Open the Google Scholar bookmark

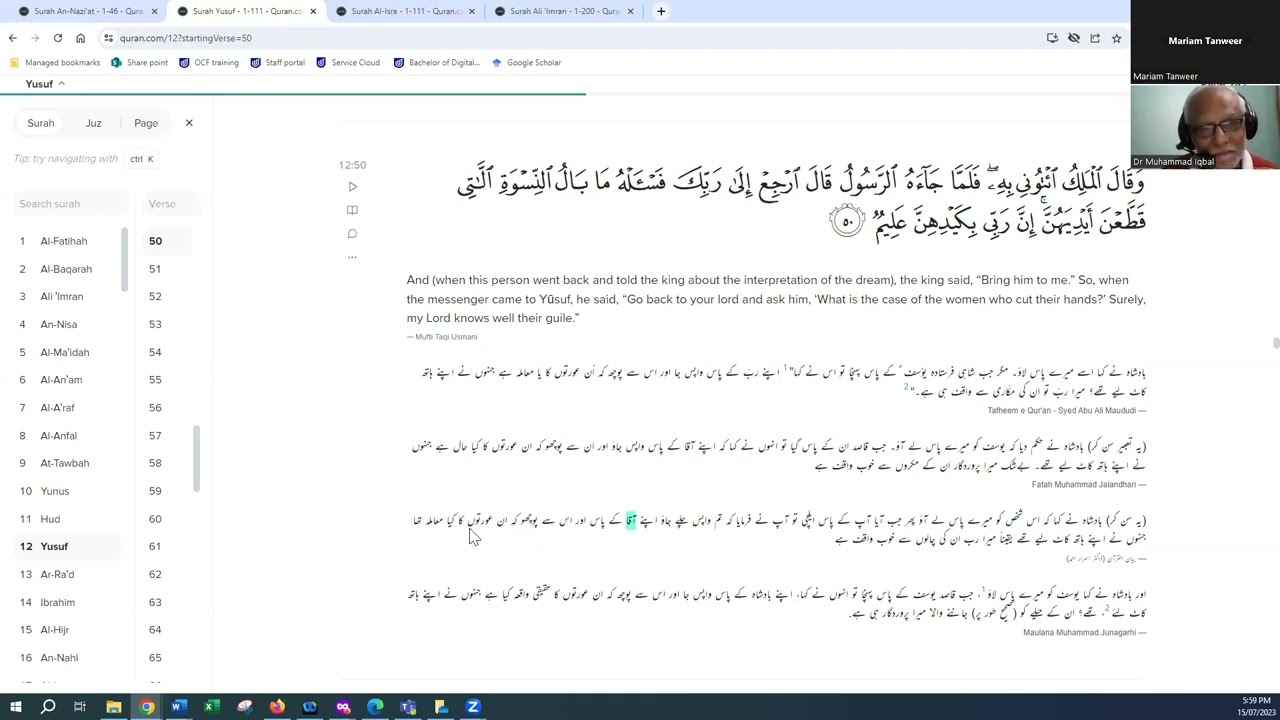(525, 62)
